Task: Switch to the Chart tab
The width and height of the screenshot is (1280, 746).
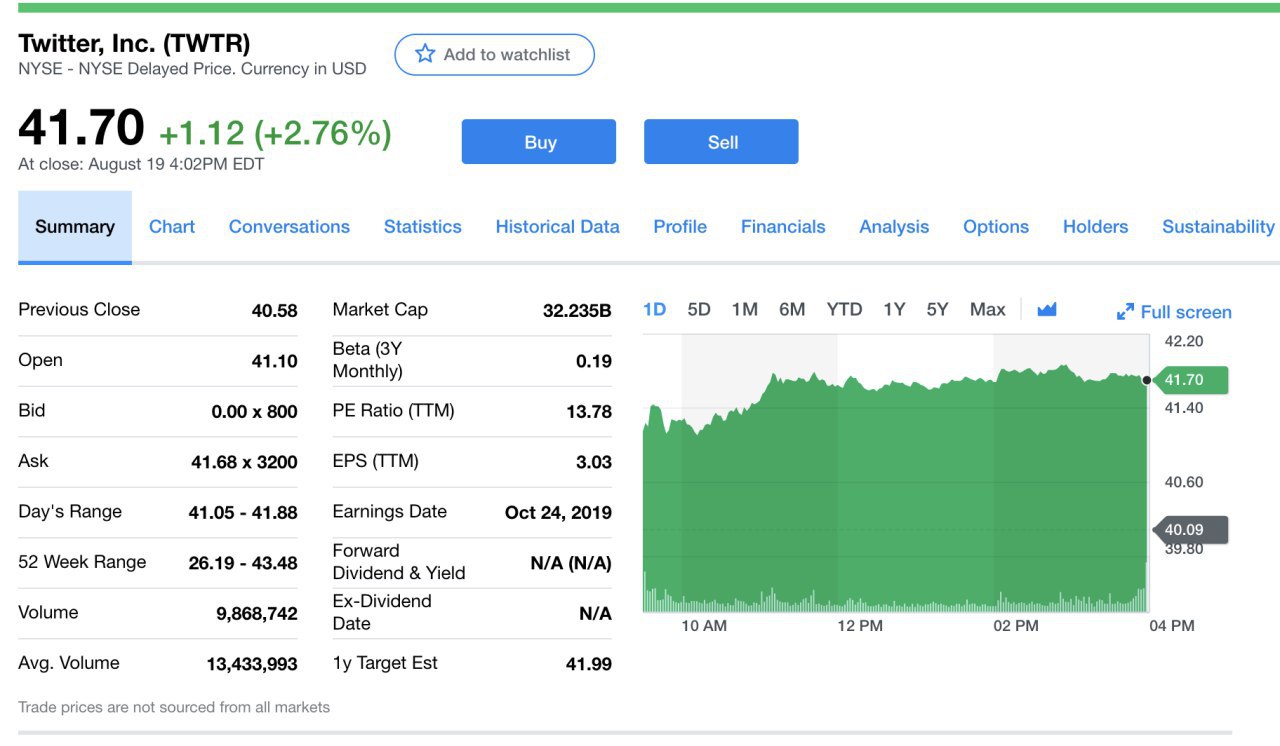Action: (172, 227)
